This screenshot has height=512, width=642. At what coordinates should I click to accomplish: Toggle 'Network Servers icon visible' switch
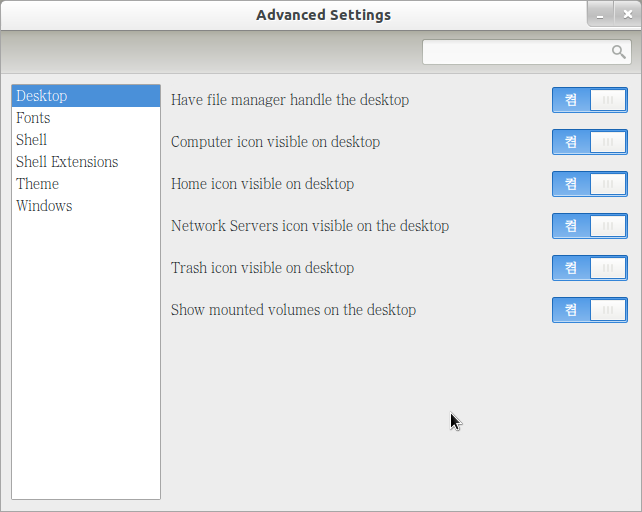pyautogui.click(x=590, y=226)
